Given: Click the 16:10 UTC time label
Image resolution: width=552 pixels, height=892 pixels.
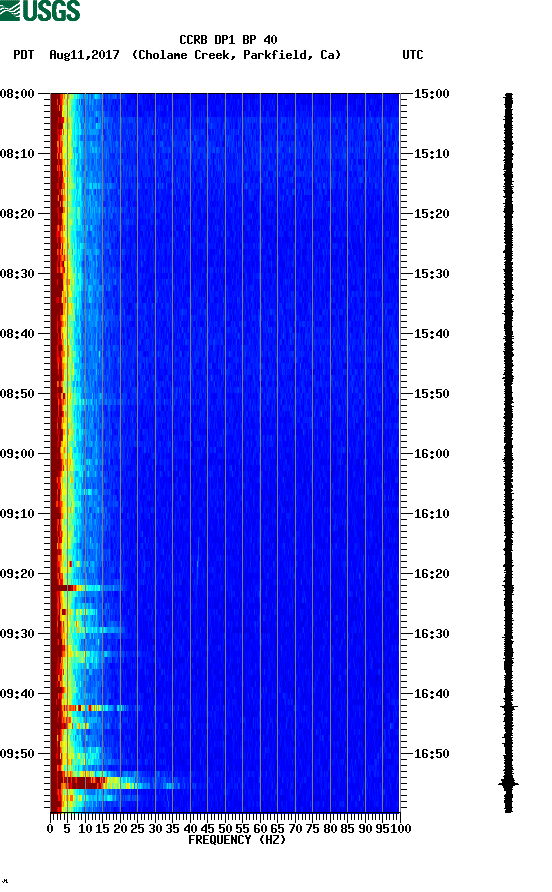Looking at the screenshot, I should pyautogui.click(x=431, y=514).
